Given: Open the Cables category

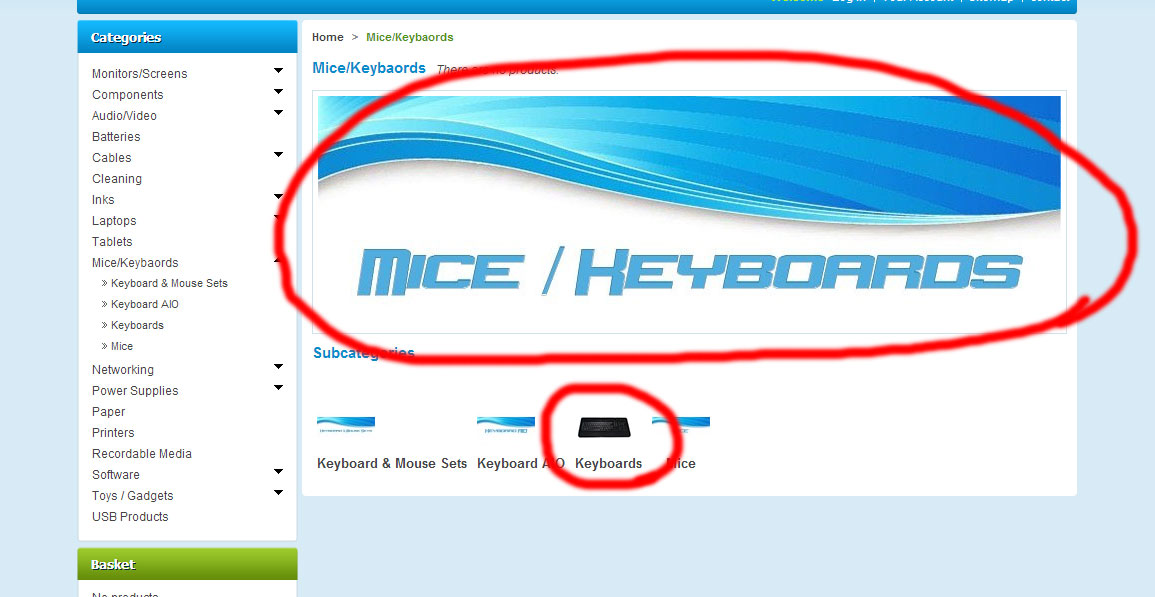Looking at the screenshot, I should pyautogui.click(x=111, y=158).
